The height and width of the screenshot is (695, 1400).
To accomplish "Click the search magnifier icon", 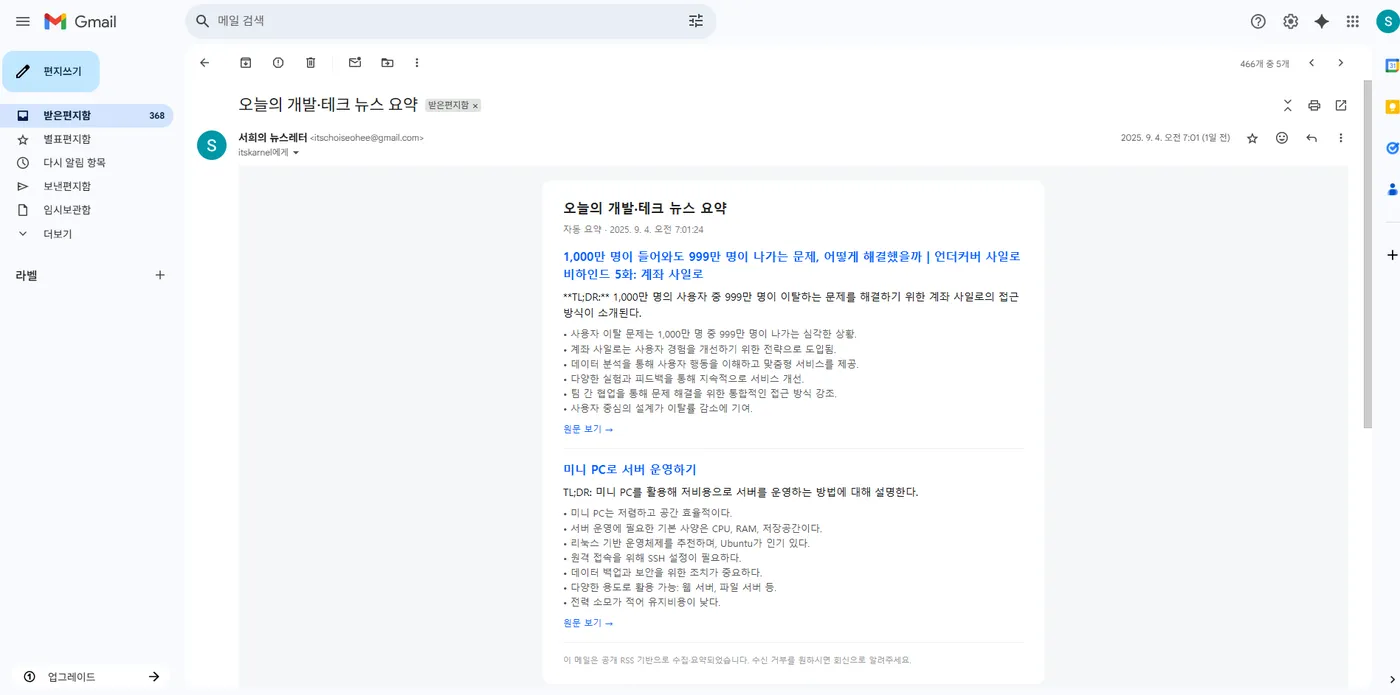I will click(202, 21).
